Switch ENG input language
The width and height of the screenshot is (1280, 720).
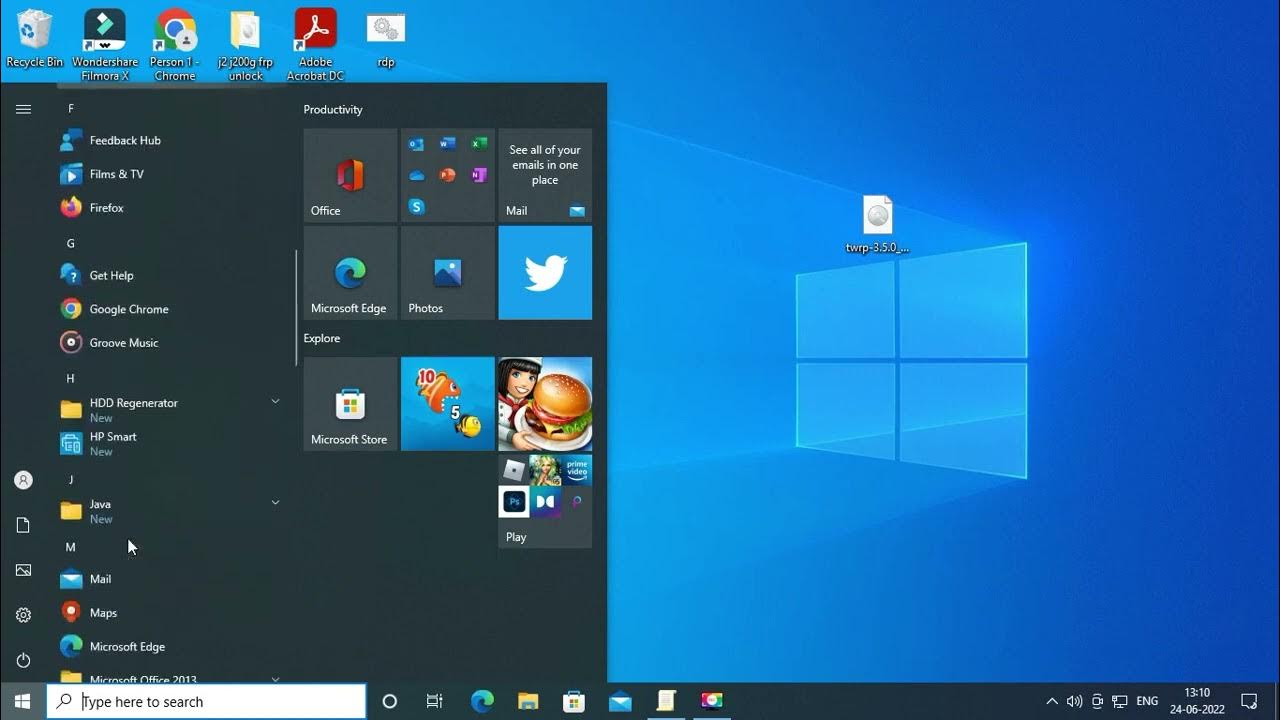1147,701
